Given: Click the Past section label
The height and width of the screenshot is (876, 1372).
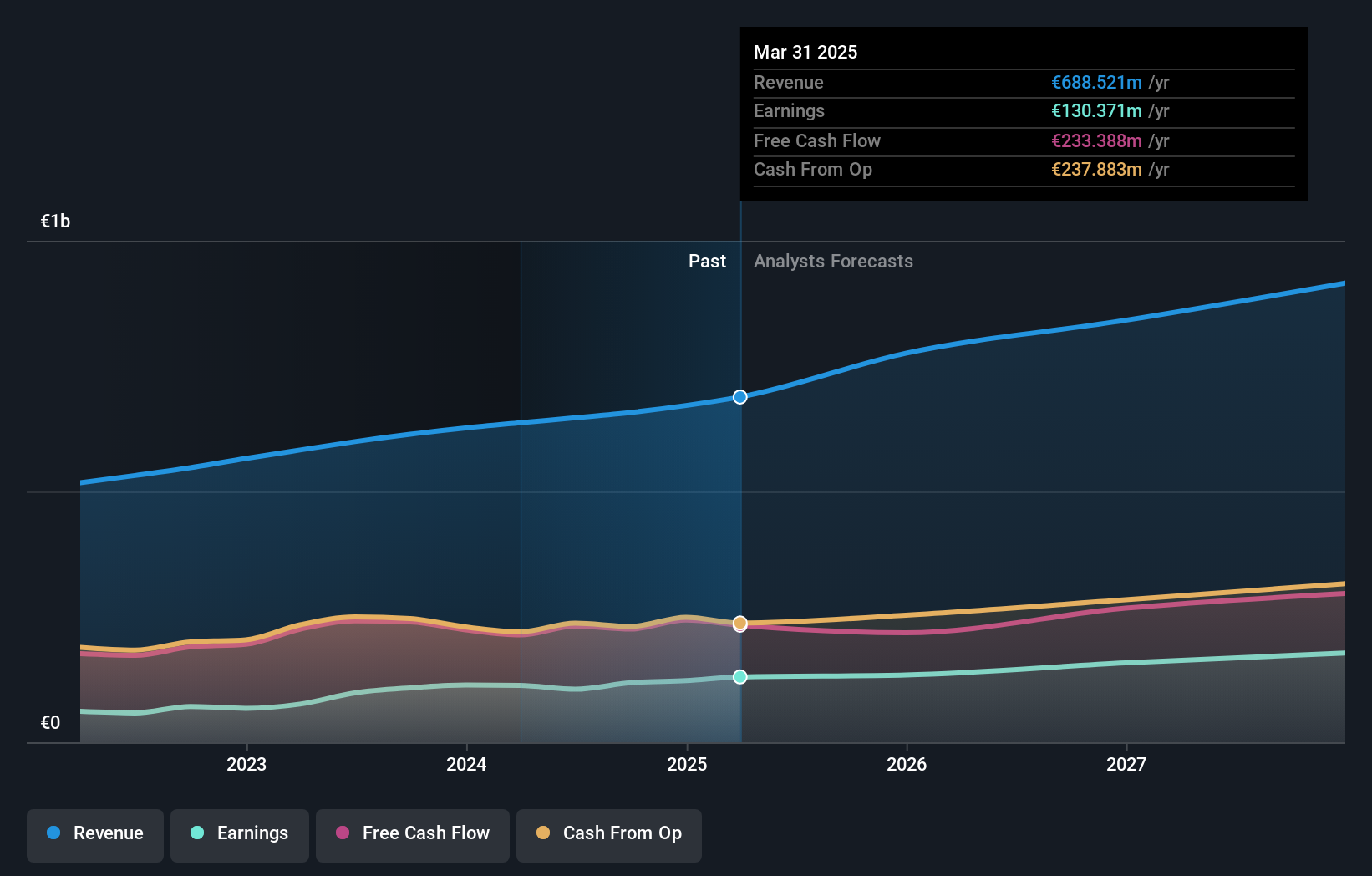Looking at the screenshot, I should [x=707, y=261].
